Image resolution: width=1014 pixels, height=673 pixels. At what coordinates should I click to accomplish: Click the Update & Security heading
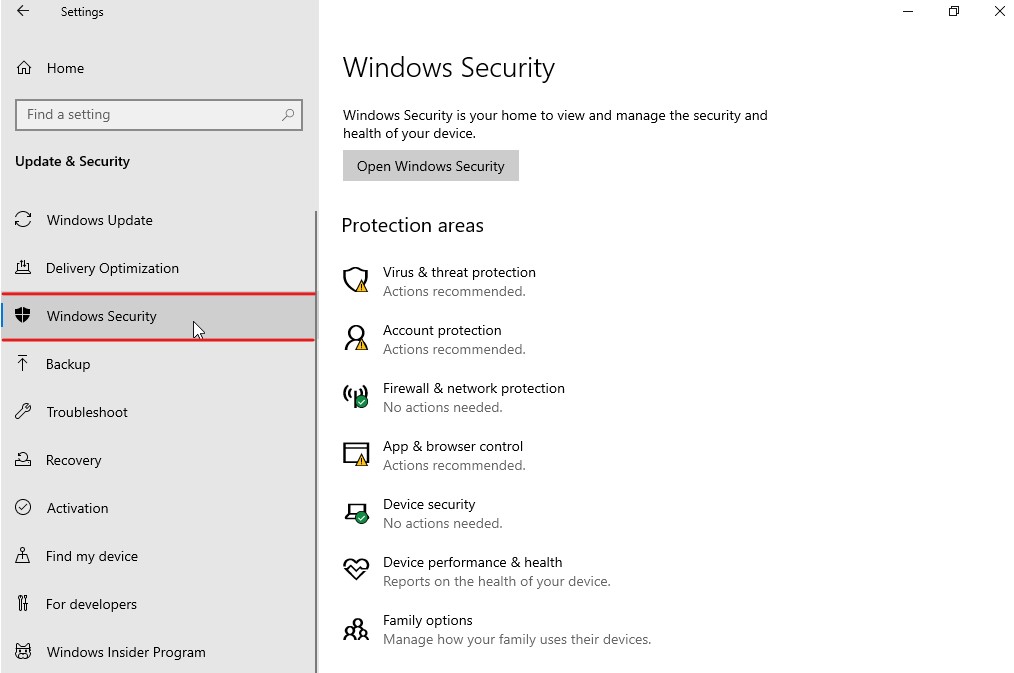pyautogui.click(x=72, y=161)
